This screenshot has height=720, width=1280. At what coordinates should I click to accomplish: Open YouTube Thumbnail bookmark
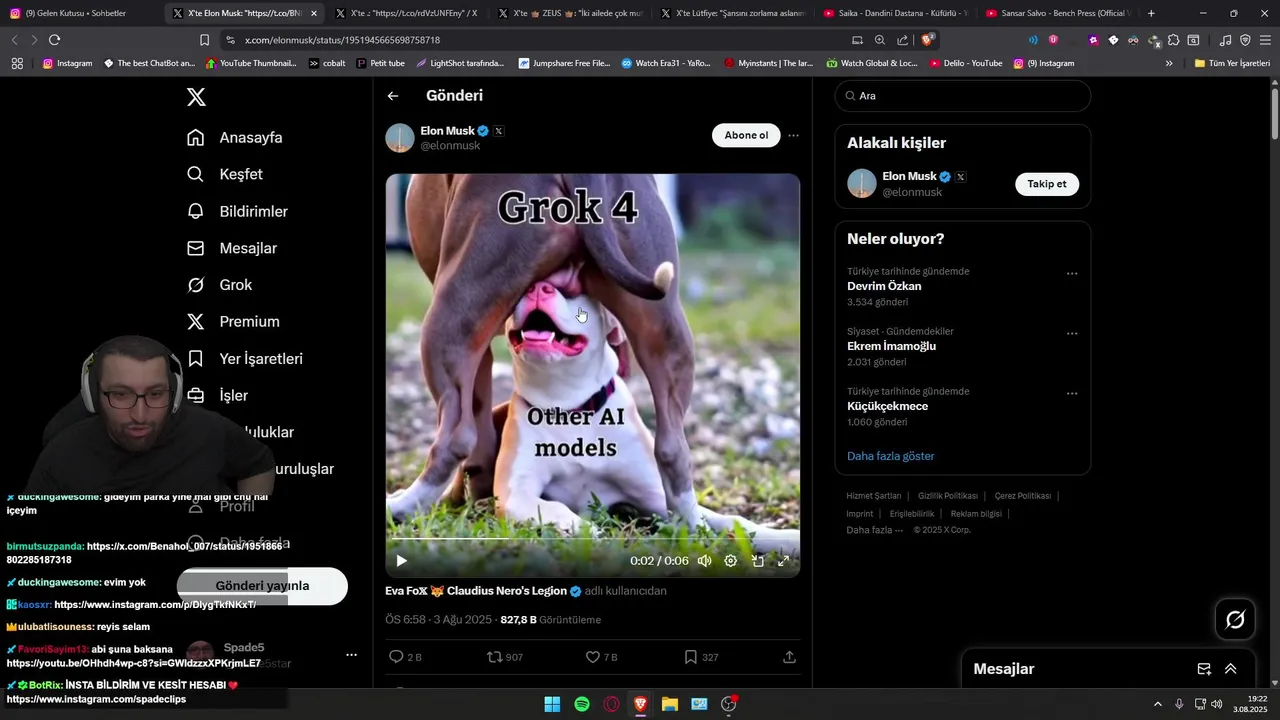[251, 63]
